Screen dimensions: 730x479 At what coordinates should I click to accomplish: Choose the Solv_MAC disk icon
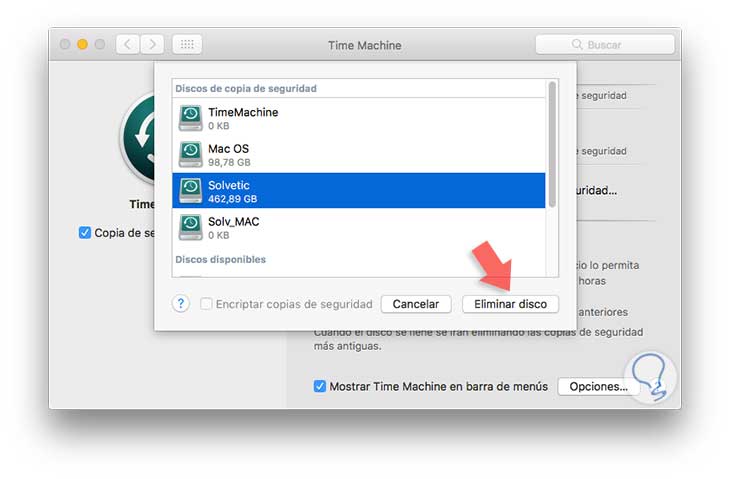190,227
